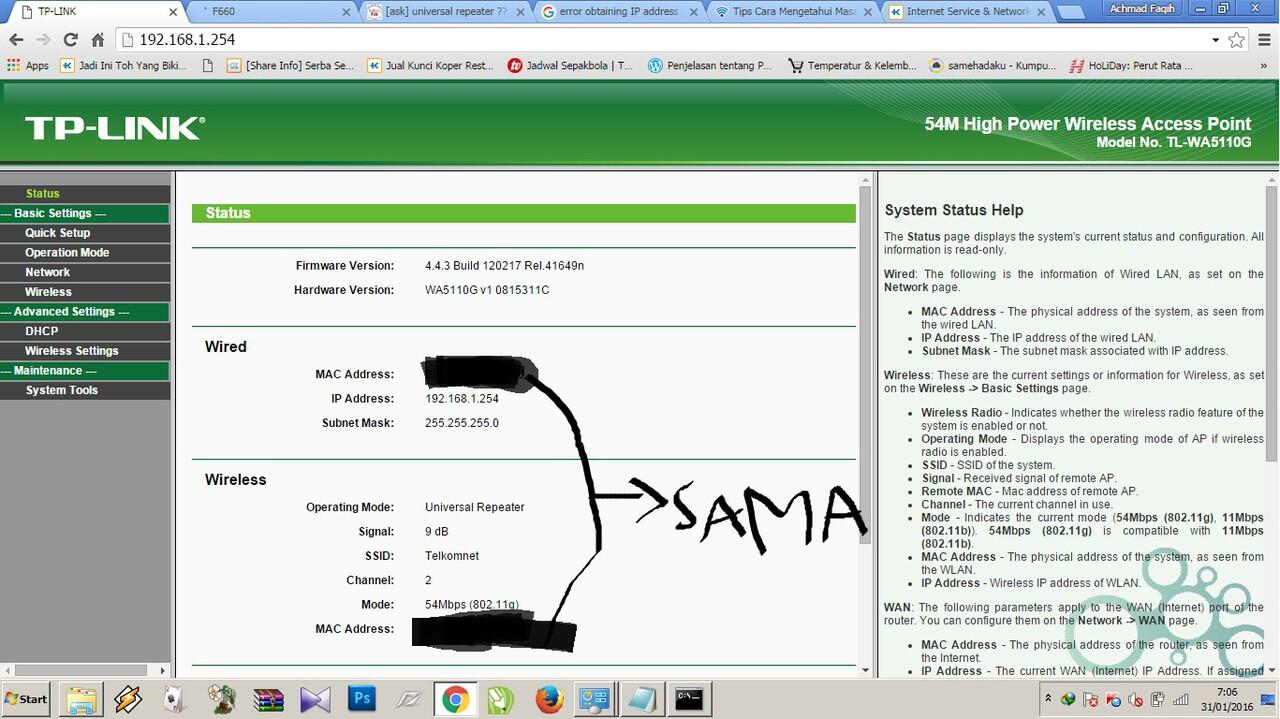This screenshot has height=719, width=1280.
Task: Click the Achmad Faqih profile button
Action: click(1142, 9)
